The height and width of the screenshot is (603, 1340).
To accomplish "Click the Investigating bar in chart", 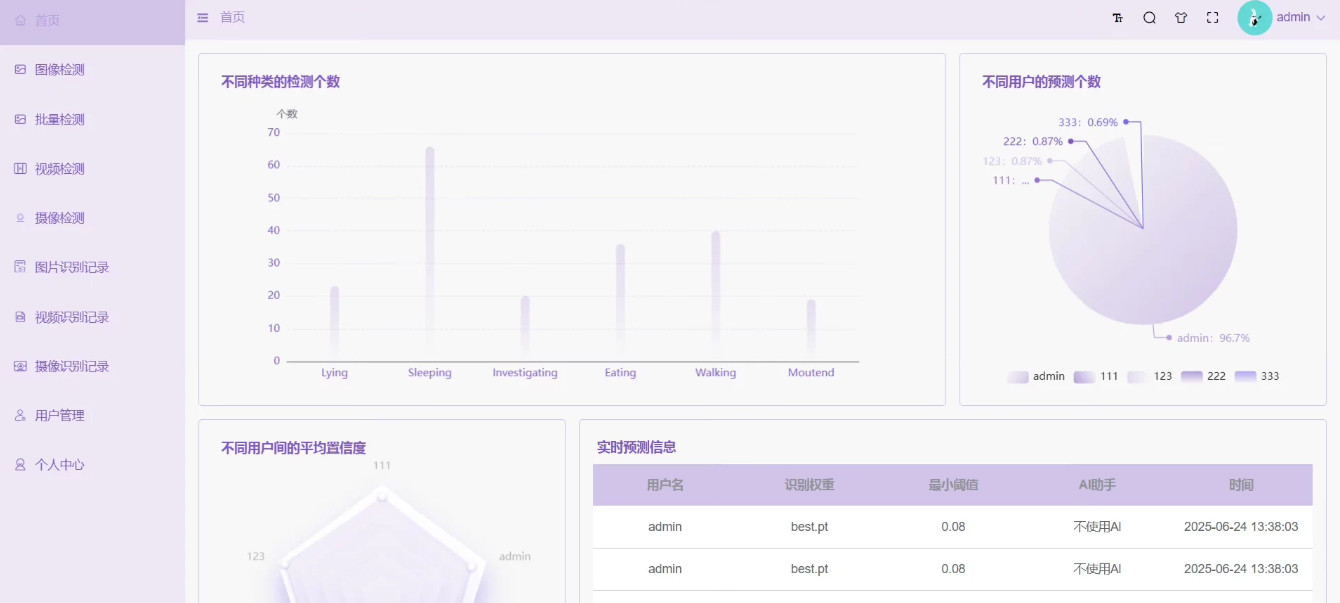I will click(525, 329).
